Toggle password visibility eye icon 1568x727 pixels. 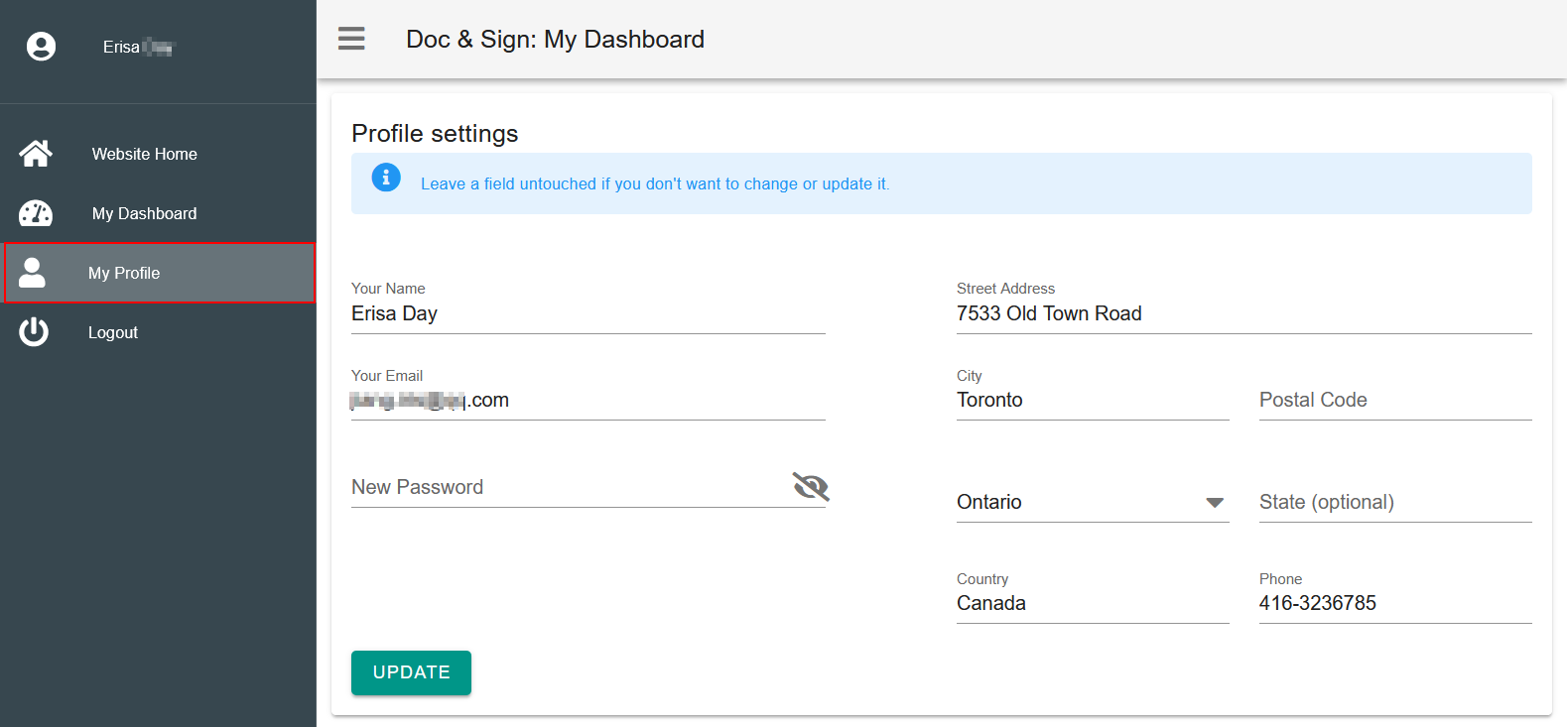810,486
